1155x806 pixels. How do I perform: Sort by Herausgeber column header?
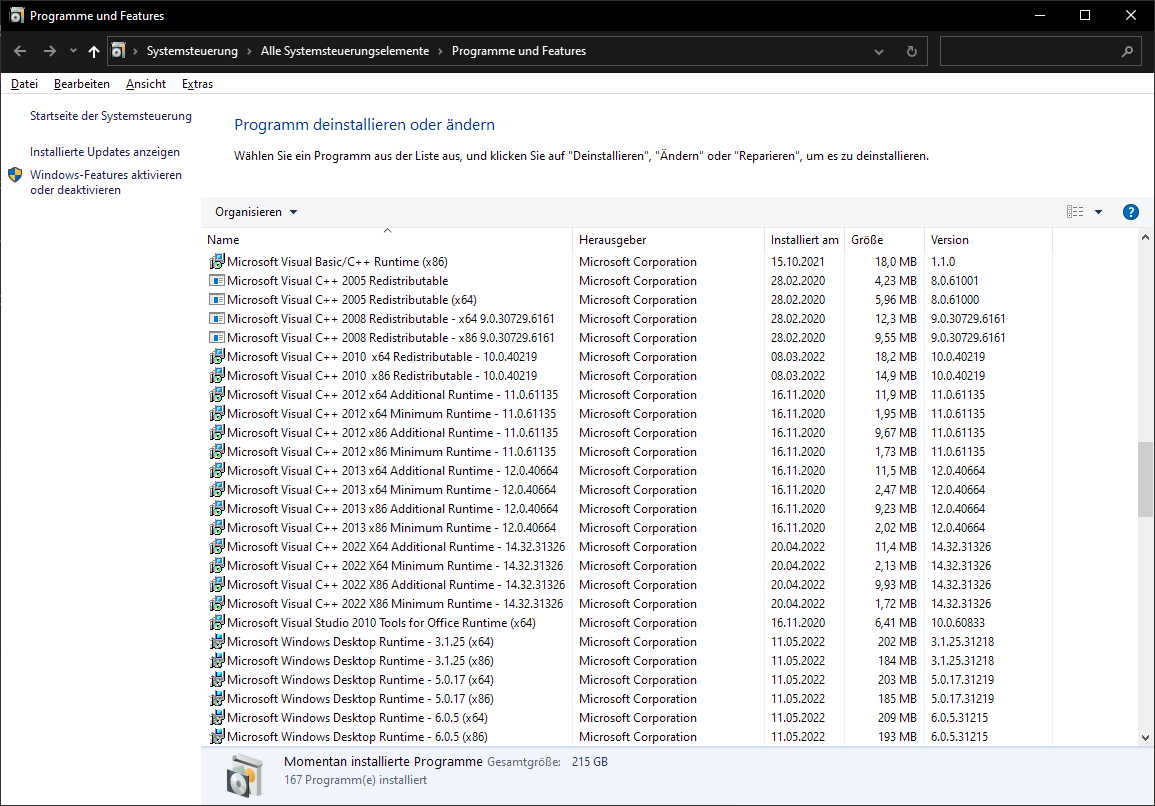click(x=668, y=239)
